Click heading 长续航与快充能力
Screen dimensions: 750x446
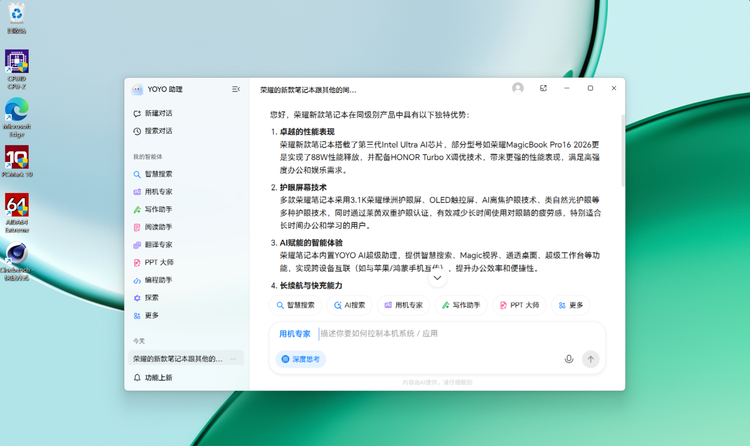coord(311,286)
